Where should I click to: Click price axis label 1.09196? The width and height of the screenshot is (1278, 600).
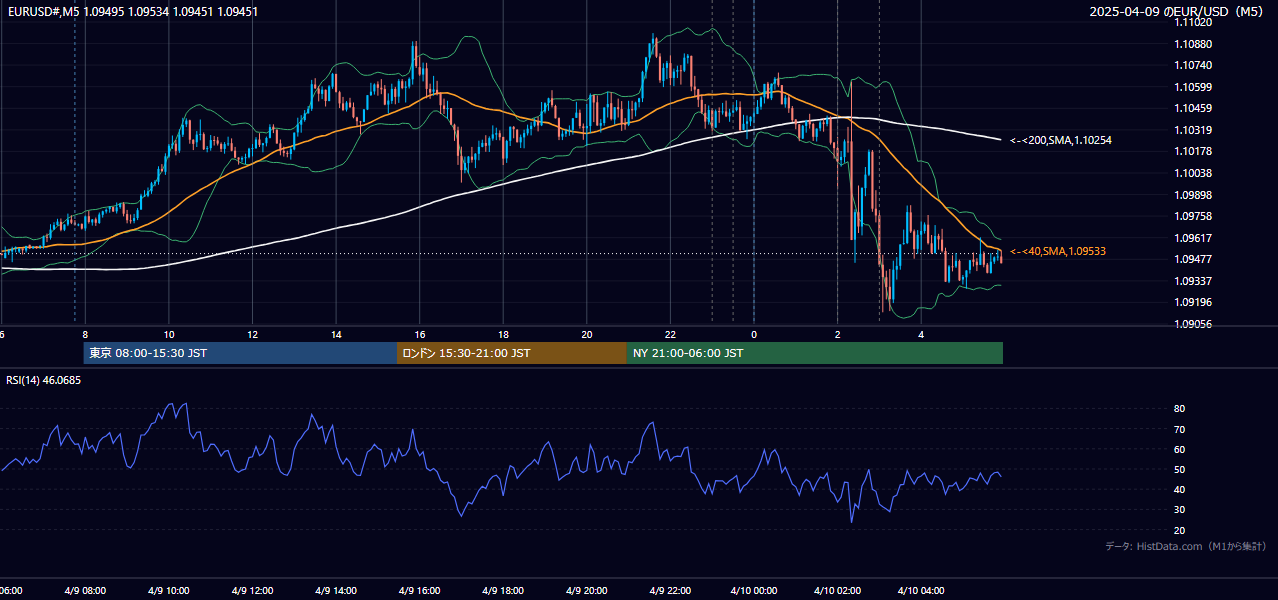pos(1194,302)
